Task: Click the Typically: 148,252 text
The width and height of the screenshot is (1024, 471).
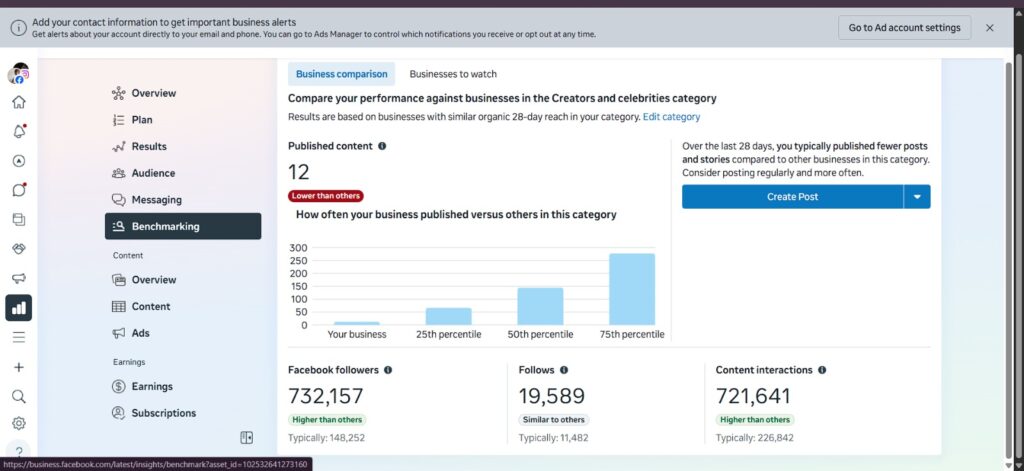Action: coord(327,438)
